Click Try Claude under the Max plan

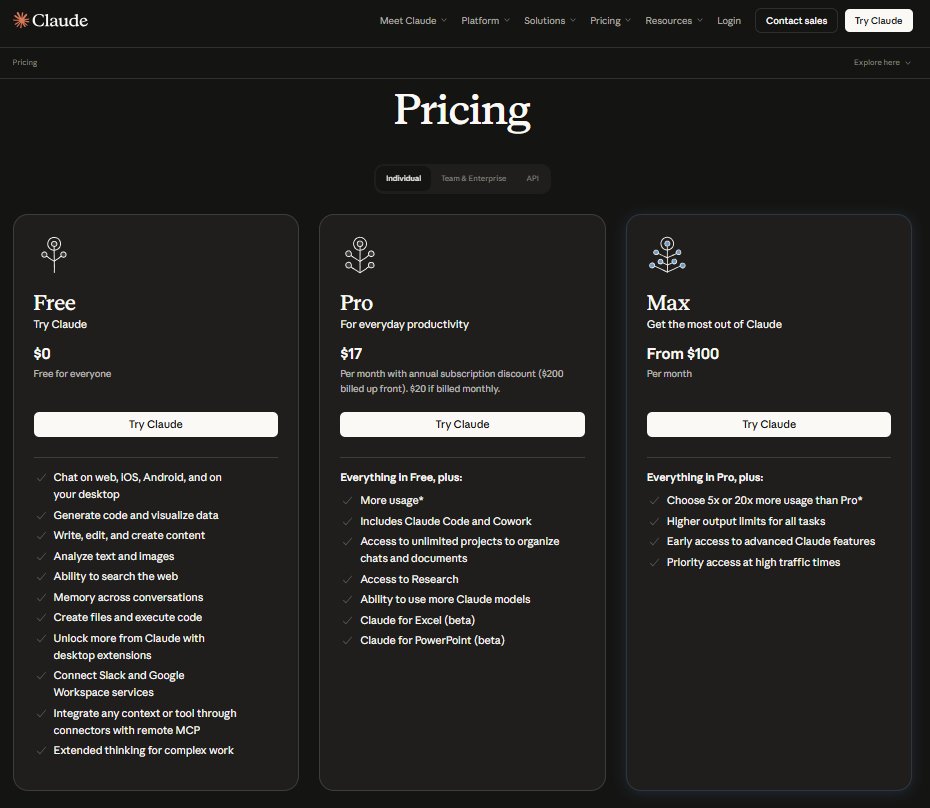pos(769,425)
